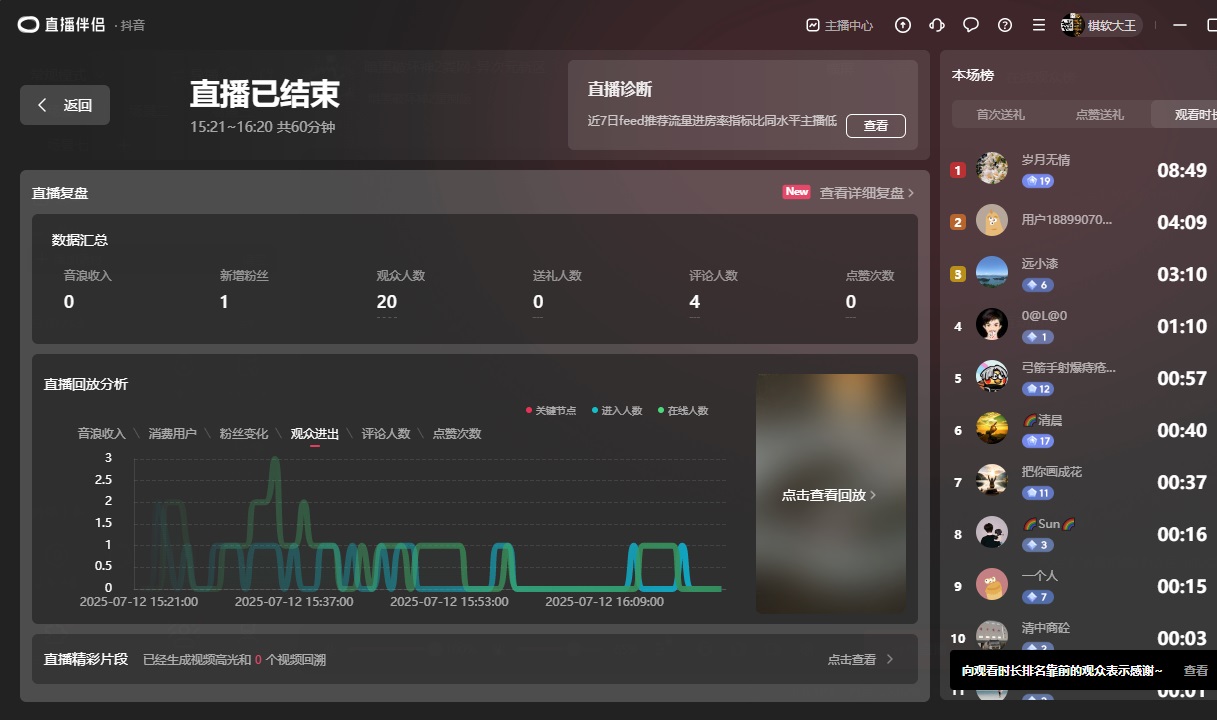Image resolution: width=1217 pixels, height=720 pixels.
Task: Click rank 2 badge in leaderboard
Action: [958, 223]
